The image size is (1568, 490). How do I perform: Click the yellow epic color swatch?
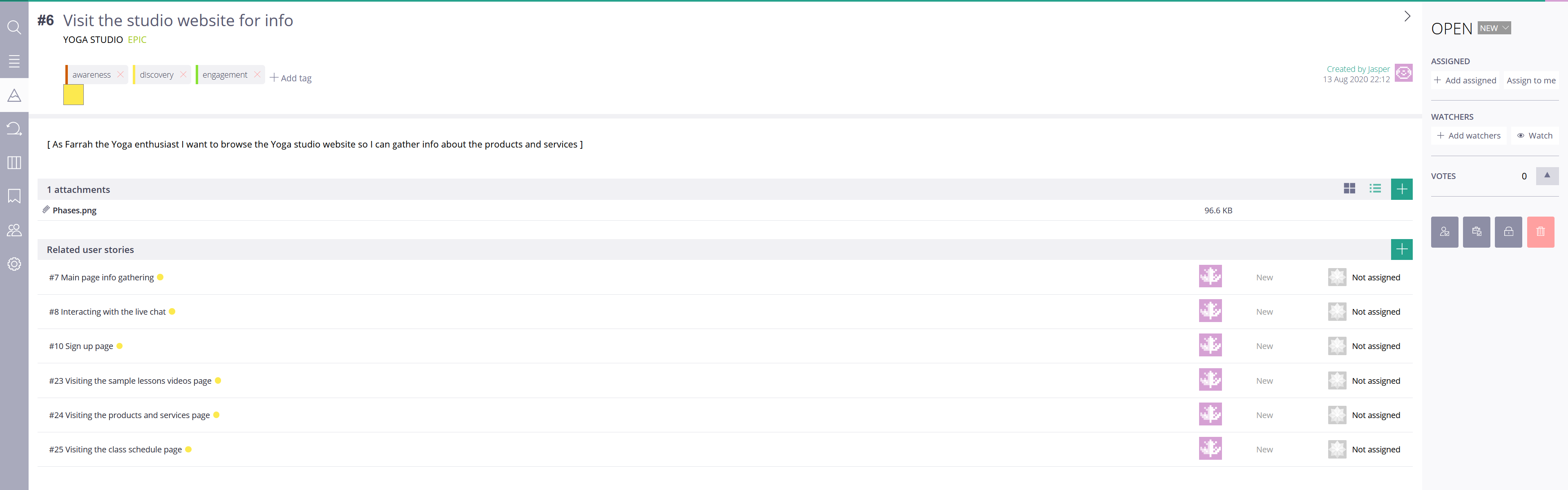tap(74, 95)
